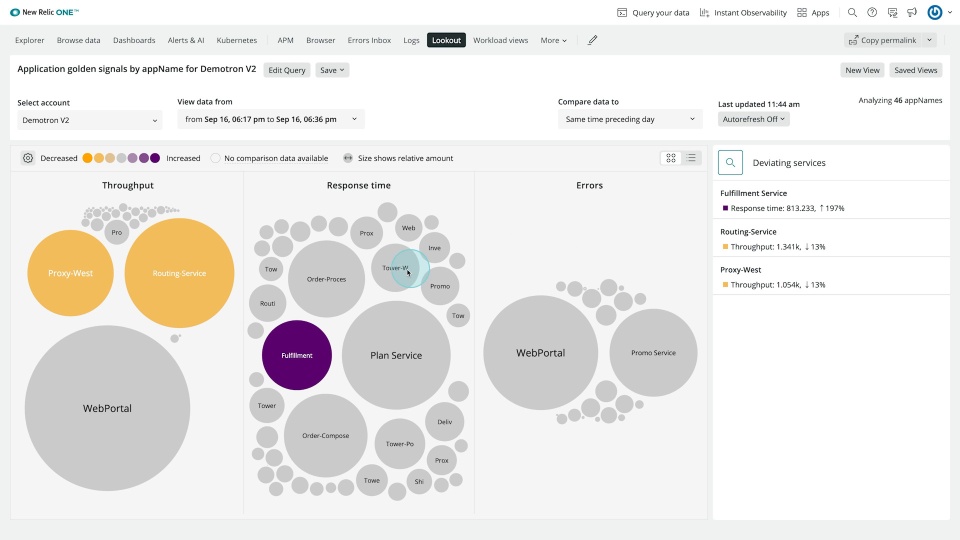This screenshot has width=960, height=540.
Task: Select the Routing-Service throughput bubble
Action: (179, 273)
